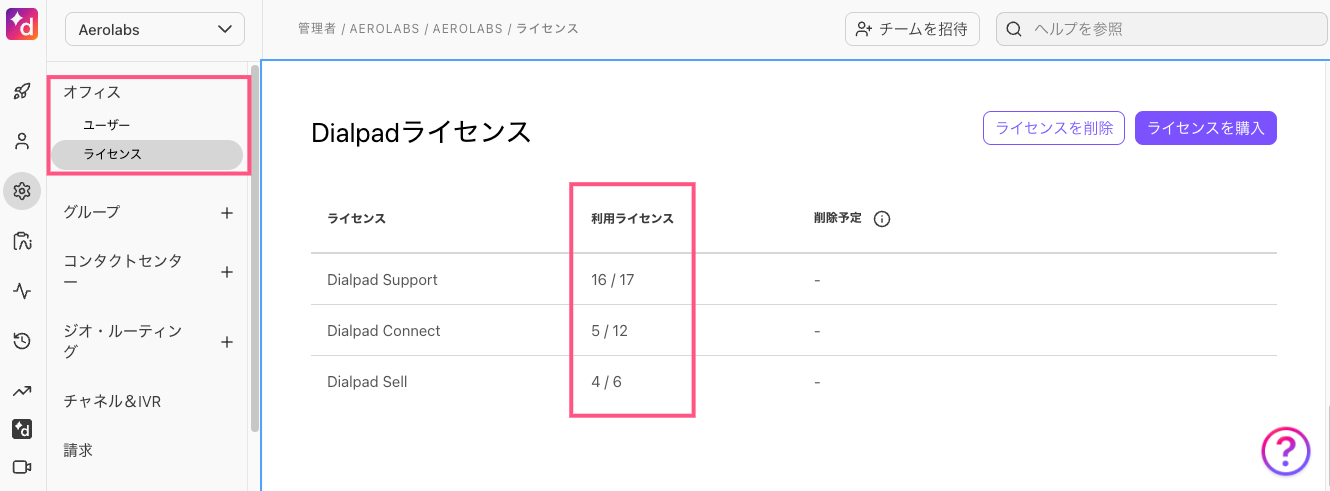The width and height of the screenshot is (1330, 491).
Task: Open the Aerolabs office dropdown
Action: pyautogui.click(x=155, y=29)
